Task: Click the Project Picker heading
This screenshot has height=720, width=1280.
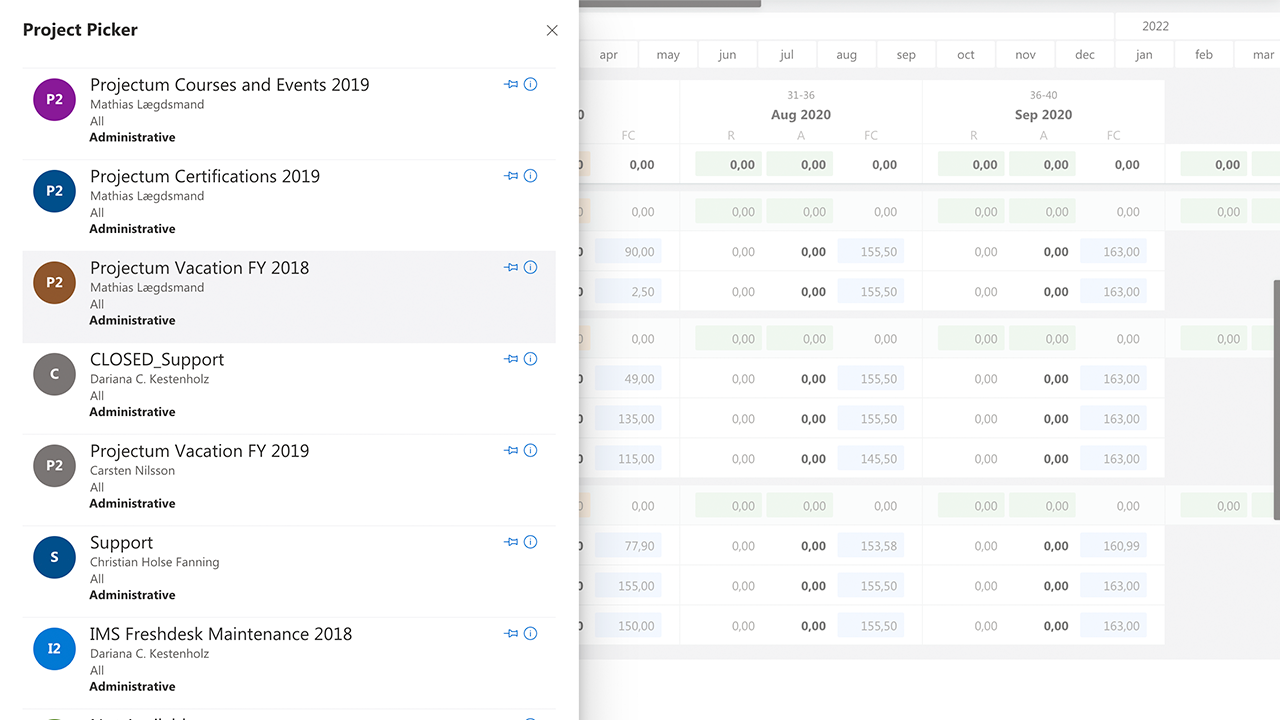Action: coord(80,30)
